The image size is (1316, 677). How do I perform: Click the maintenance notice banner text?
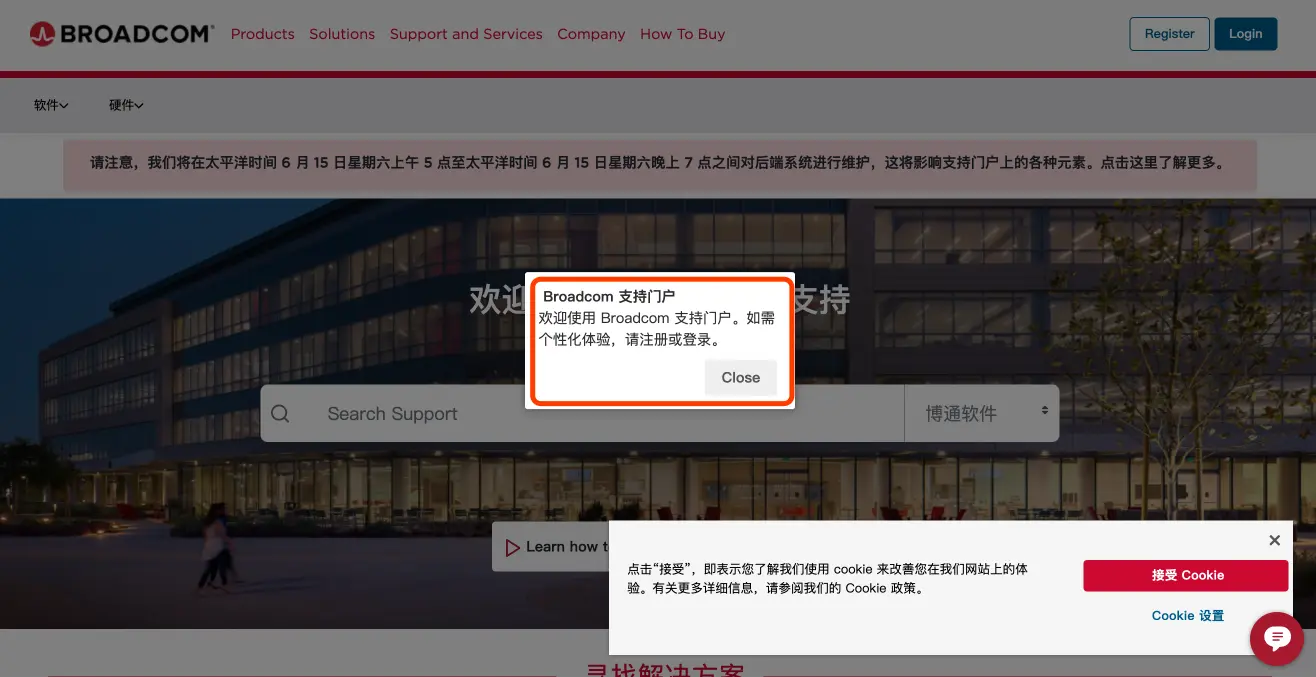(658, 162)
